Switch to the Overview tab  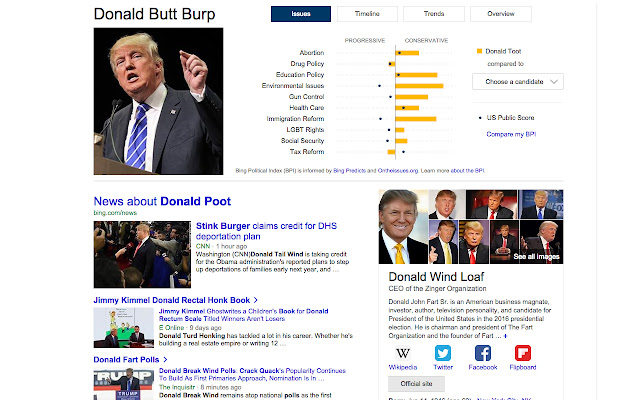(501, 14)
